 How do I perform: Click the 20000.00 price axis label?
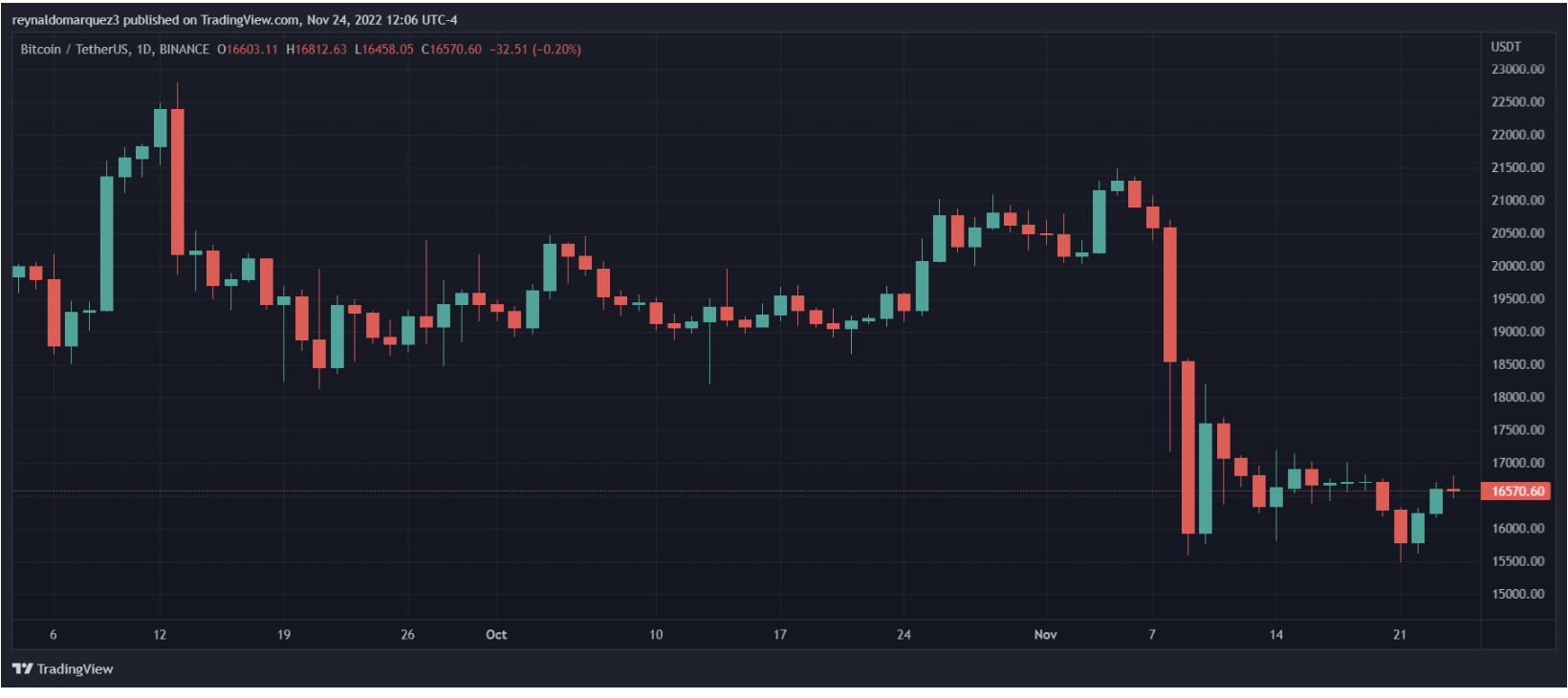tap(1517, 266)
